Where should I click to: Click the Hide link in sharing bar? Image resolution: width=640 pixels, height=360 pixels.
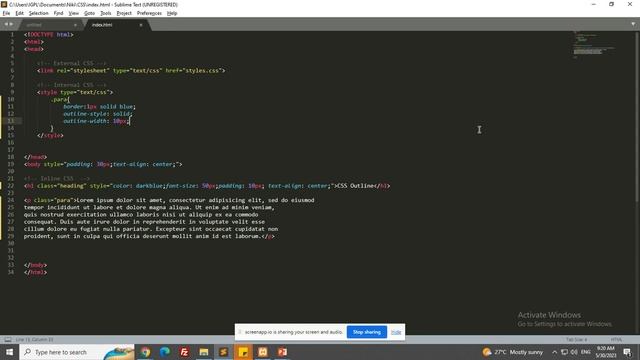[396, 332]
